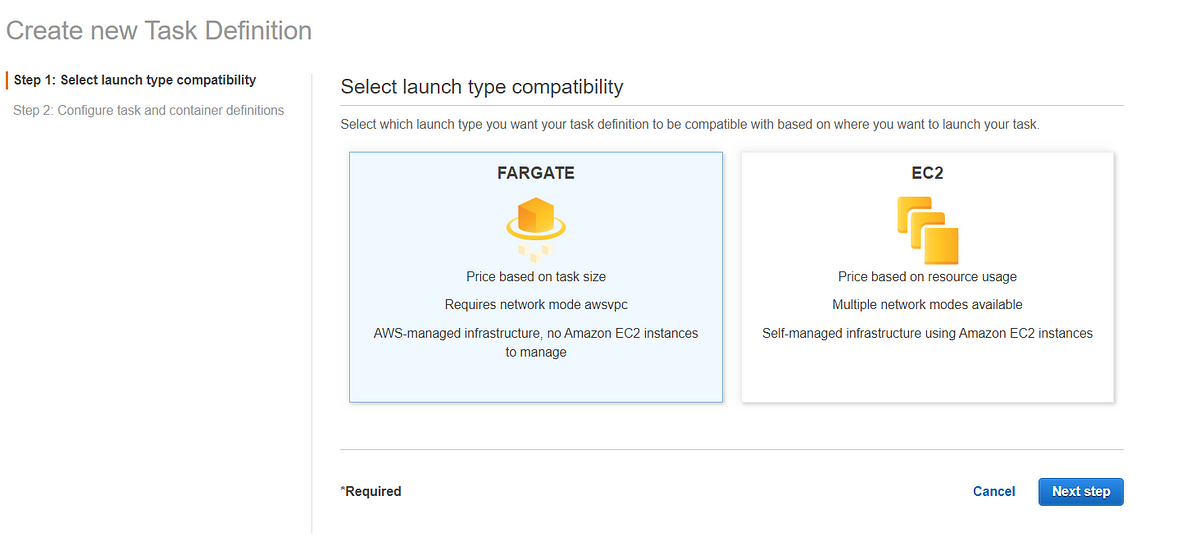Select the EC2 card title
Image resolution: width=1200 pixels, height=560 pixels.
(x=927, y=173)
